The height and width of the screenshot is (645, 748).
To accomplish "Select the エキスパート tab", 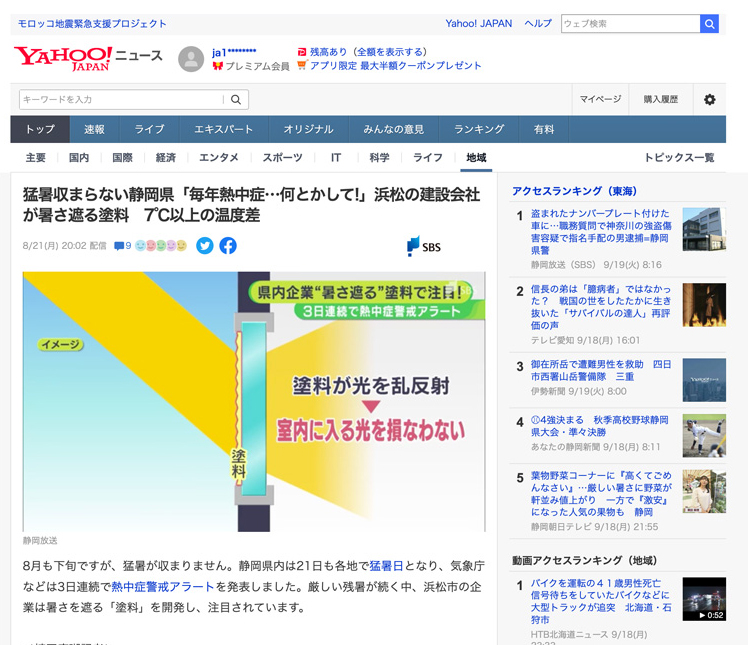I will pyautogui.click(x=224, y=129).
